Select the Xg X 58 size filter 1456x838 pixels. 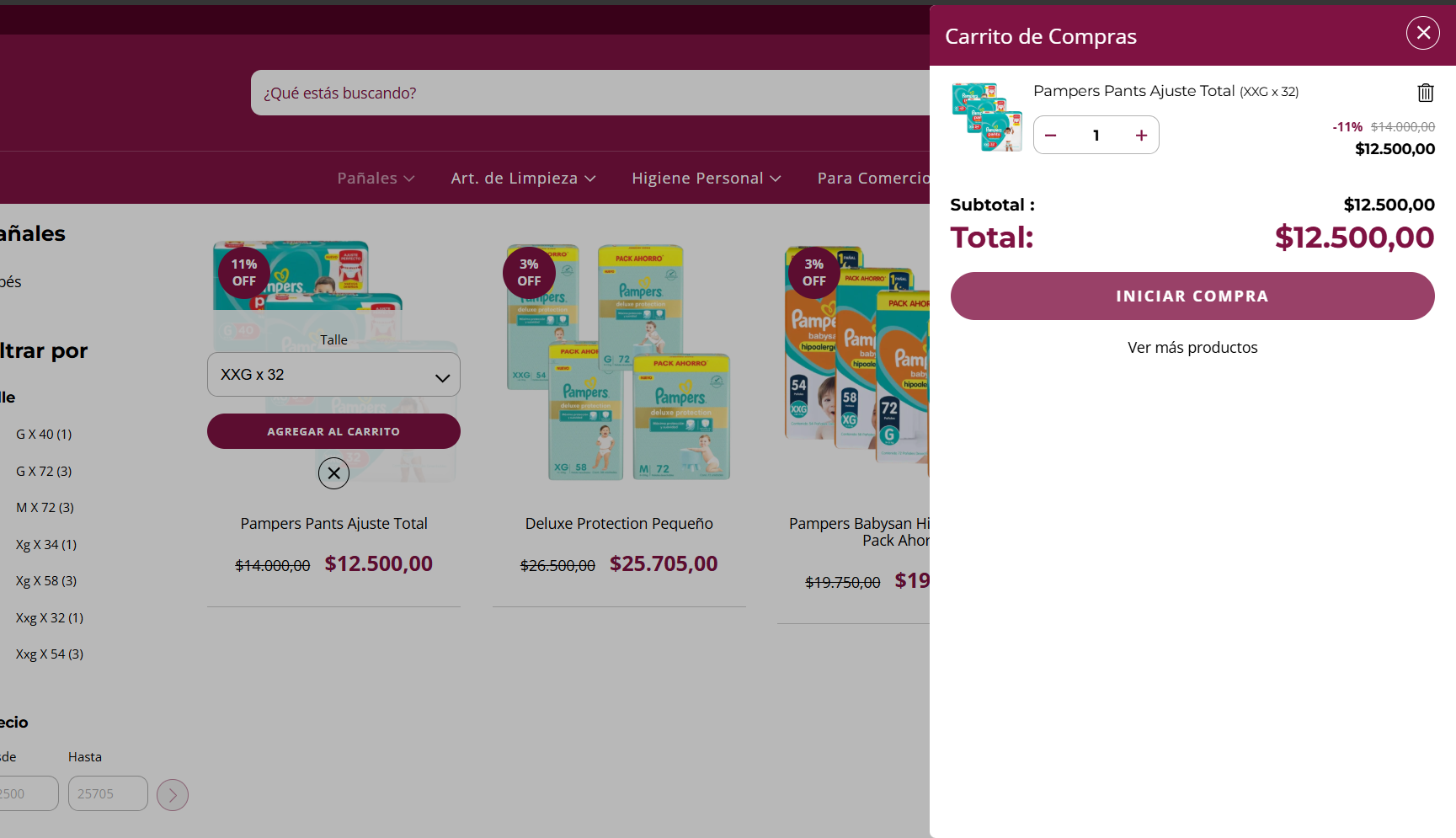[x=46, y=581]
